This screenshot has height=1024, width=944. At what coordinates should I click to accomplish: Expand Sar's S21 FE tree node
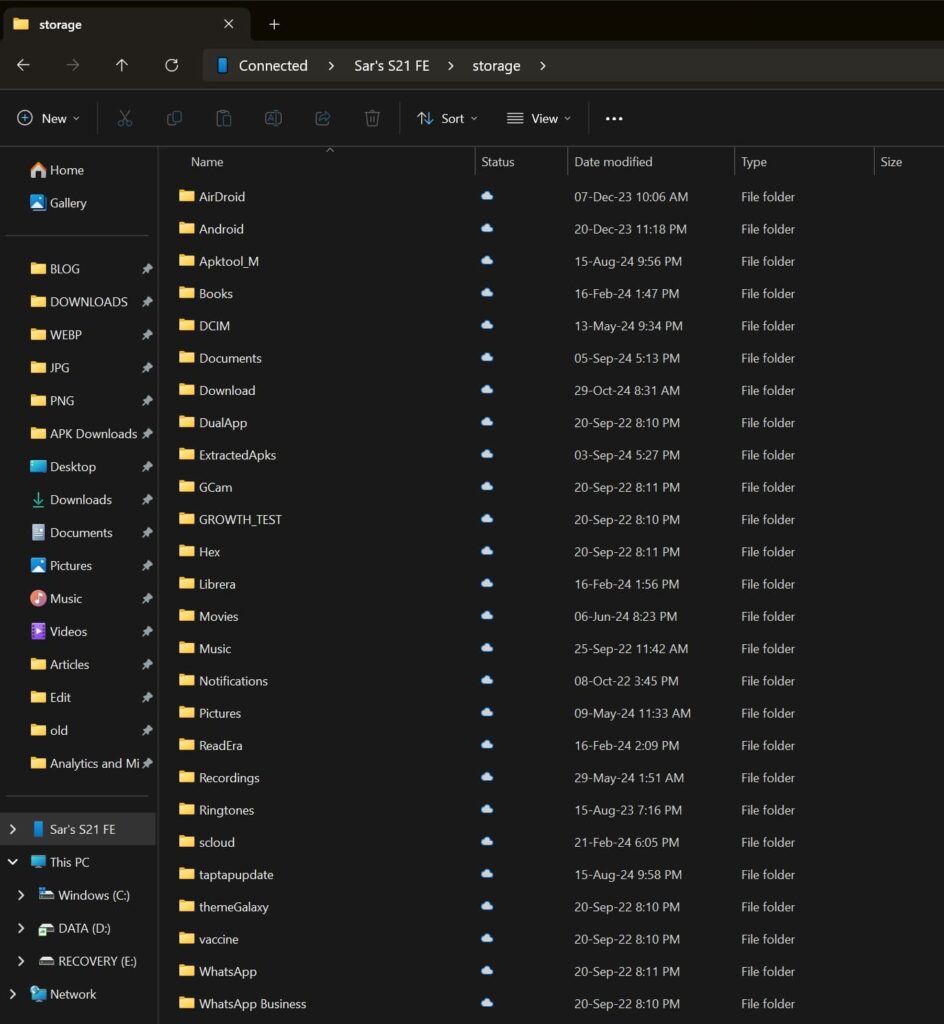[13, 829]
